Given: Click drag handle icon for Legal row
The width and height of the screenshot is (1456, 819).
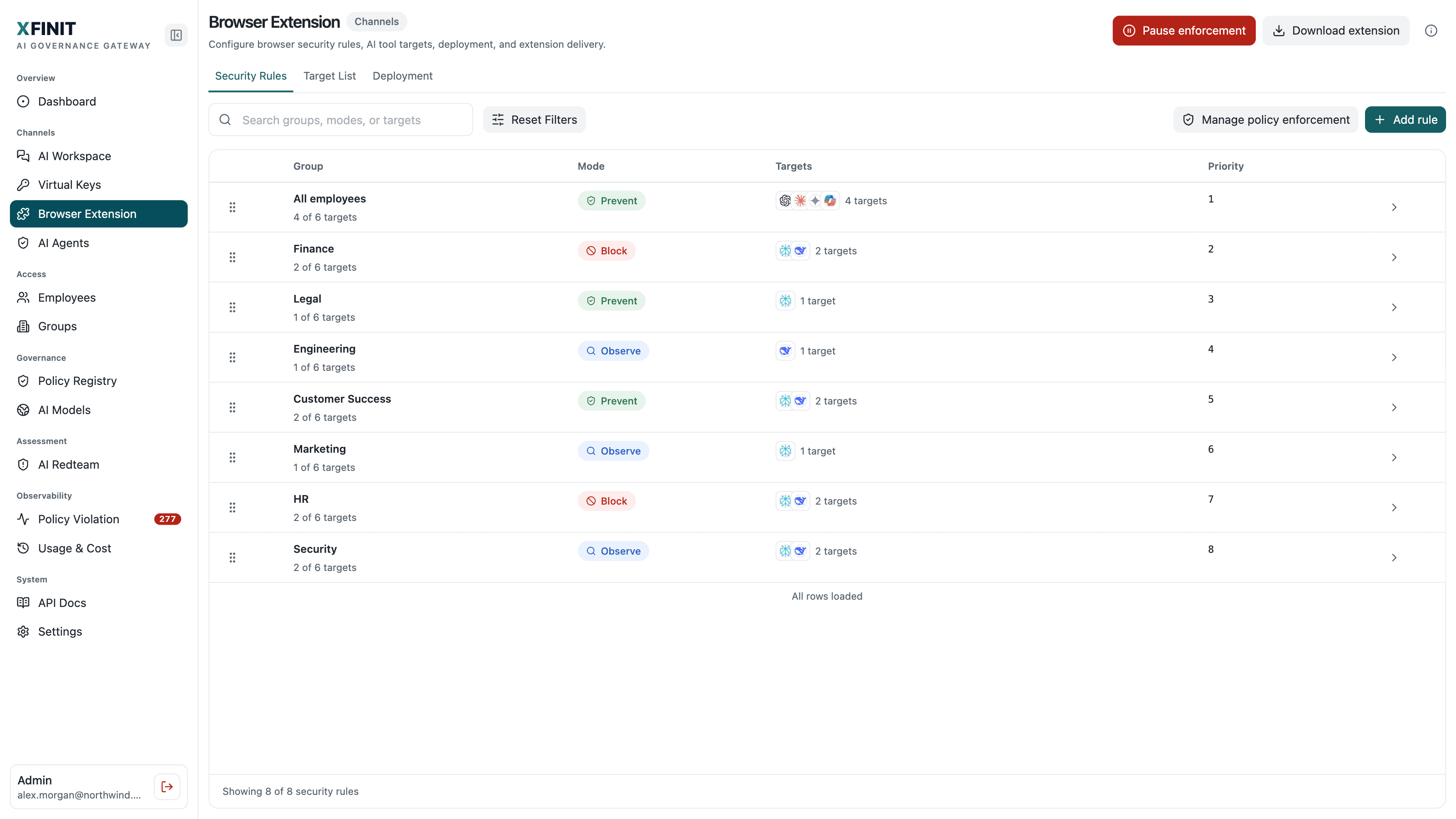Looking at the screenshot, I should click(233, 307).
